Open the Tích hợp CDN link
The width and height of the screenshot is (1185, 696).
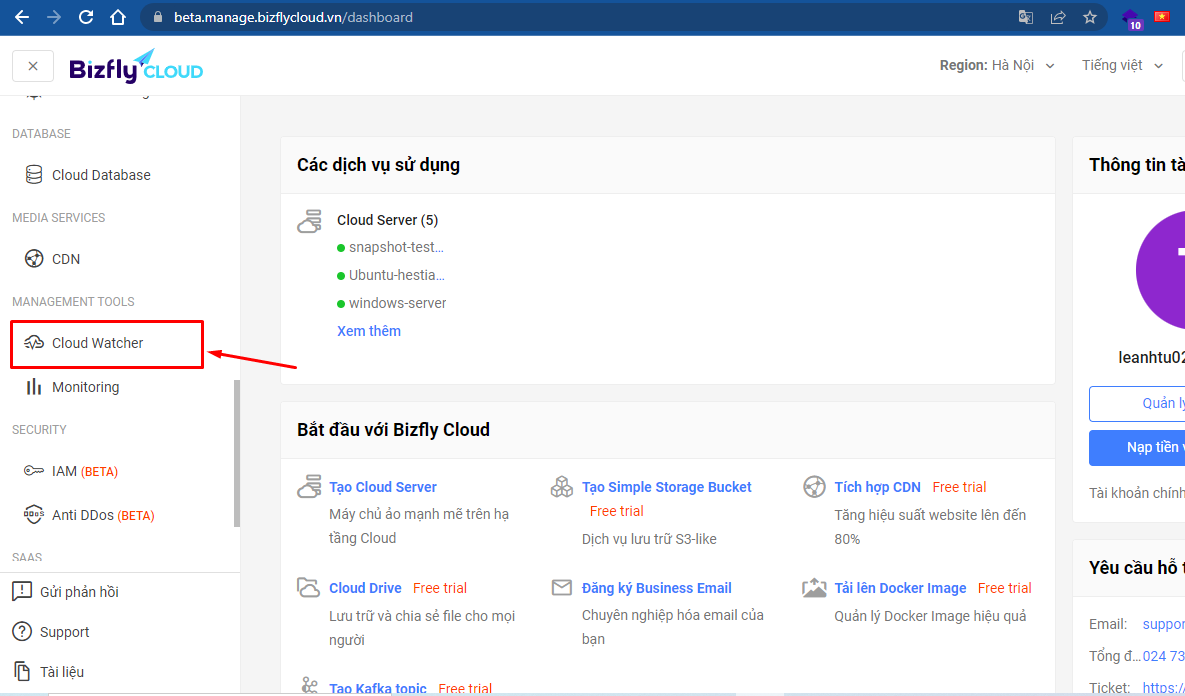[877, 487]
